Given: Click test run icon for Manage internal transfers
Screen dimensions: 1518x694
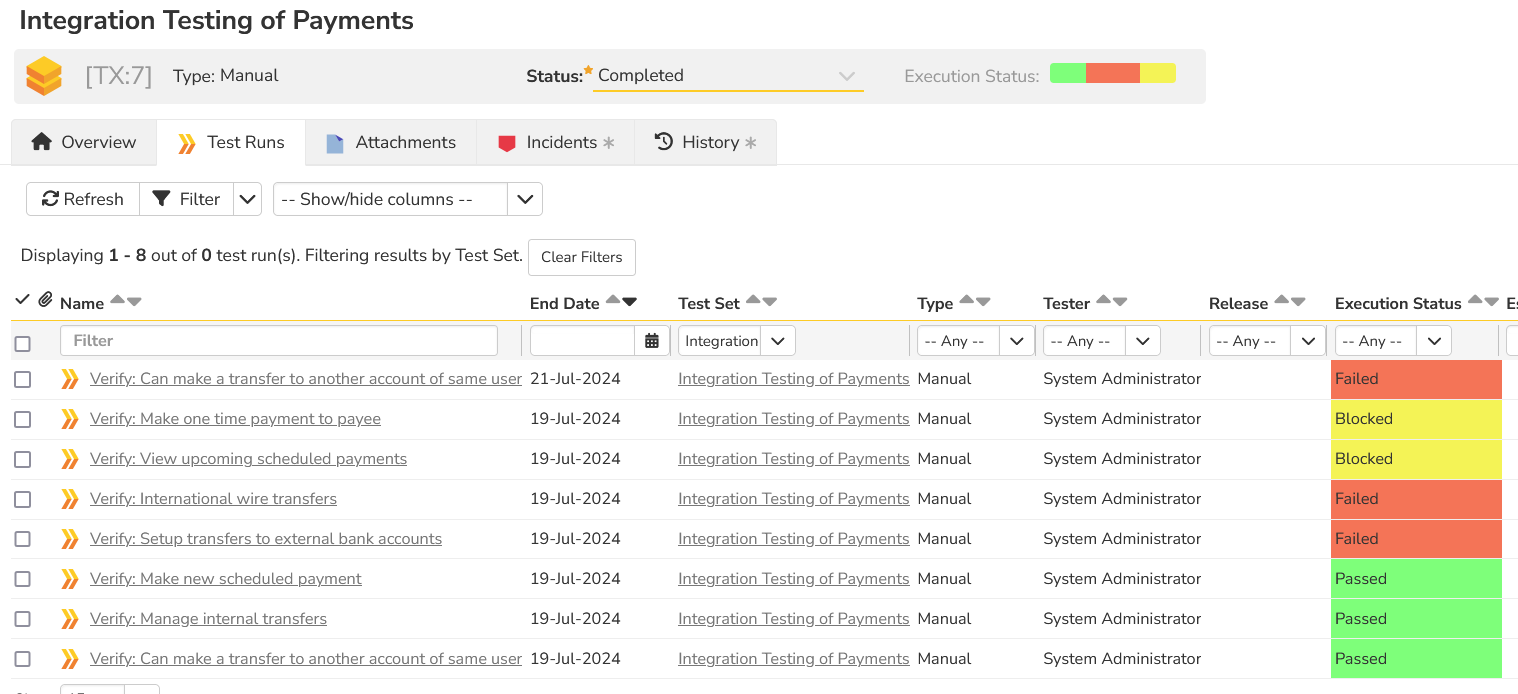Looking at the screenshot, I should point(69,619).
